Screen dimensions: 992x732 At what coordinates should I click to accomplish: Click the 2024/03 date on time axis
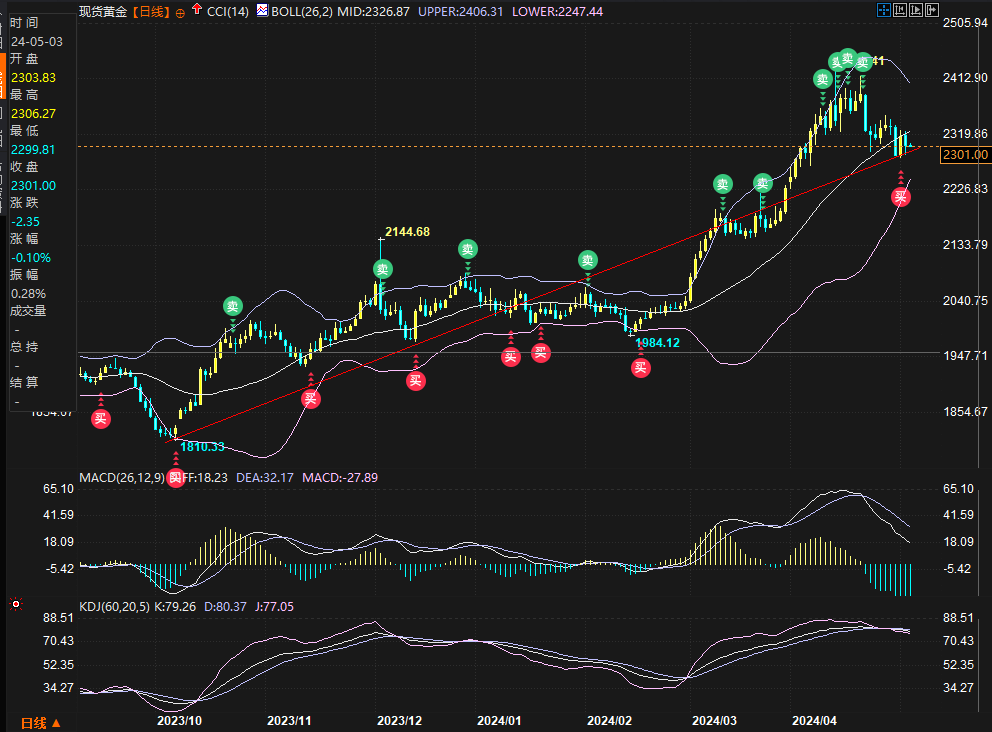(x=714, y=720)
